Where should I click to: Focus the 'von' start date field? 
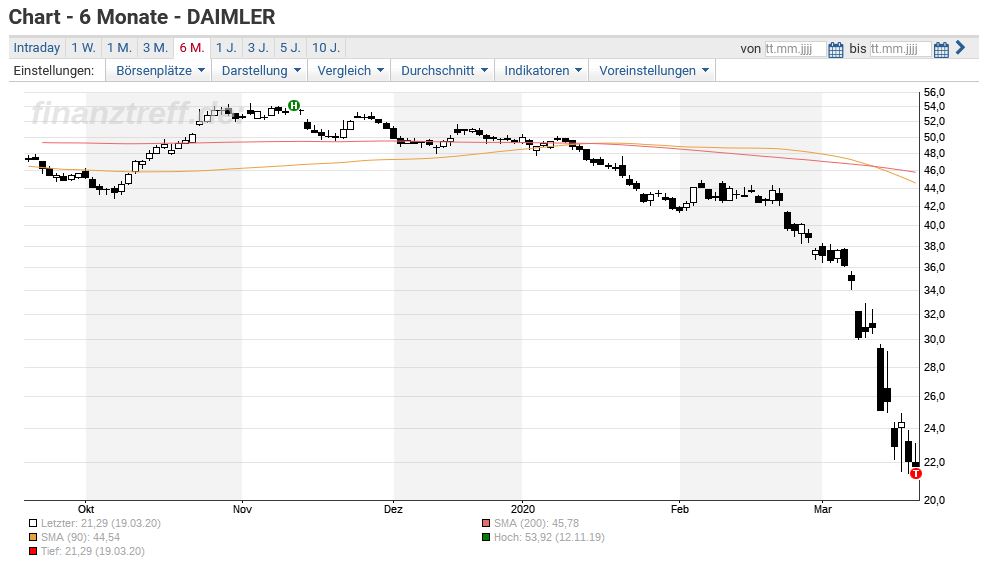tap(795, 49)
